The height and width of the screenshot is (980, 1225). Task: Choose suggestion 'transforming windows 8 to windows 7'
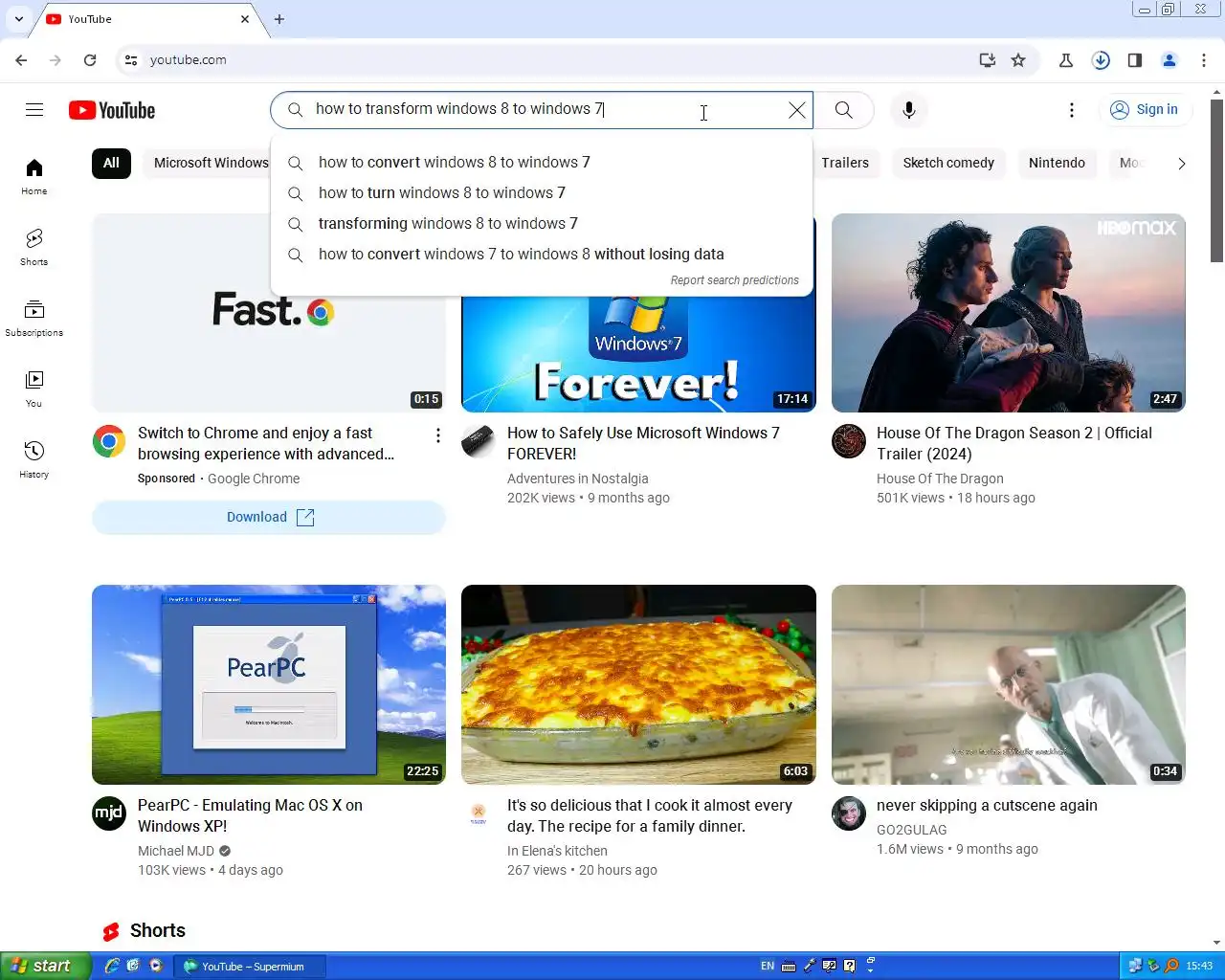[x=542, y=224]
